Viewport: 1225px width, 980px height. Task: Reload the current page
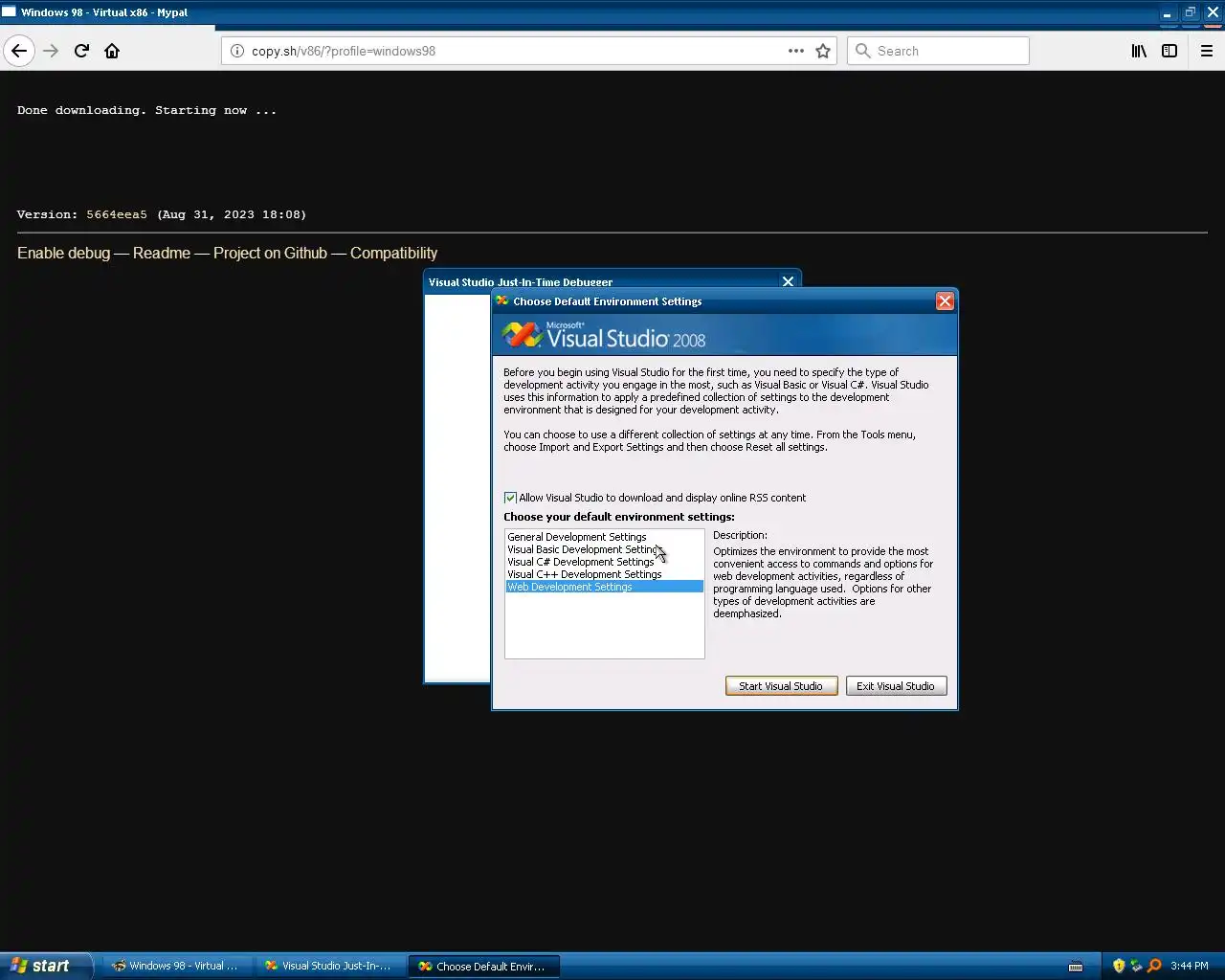[x=81, y=51]
